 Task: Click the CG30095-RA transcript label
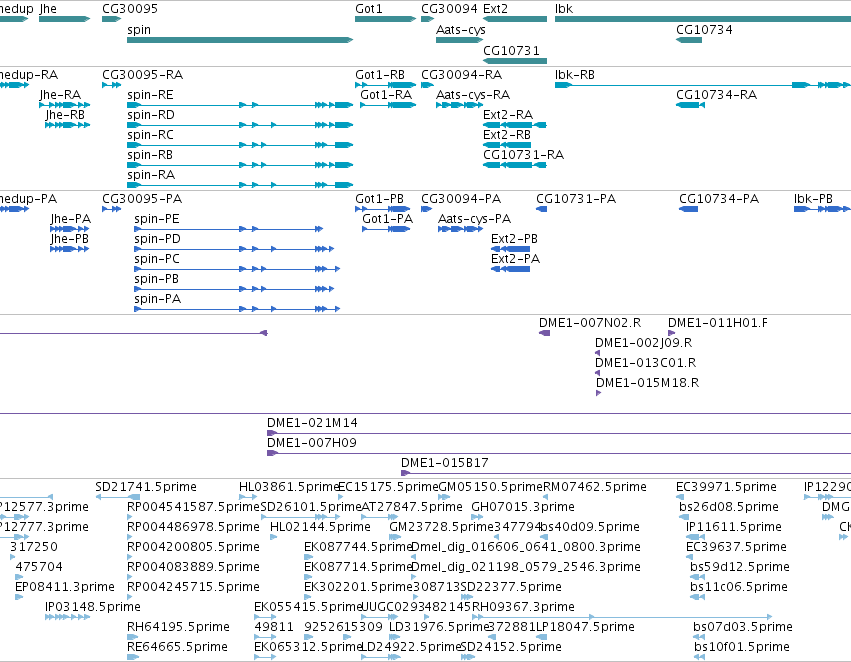[143, 74]
